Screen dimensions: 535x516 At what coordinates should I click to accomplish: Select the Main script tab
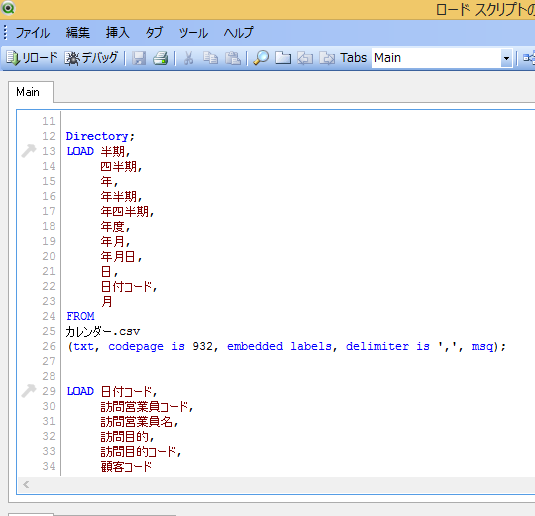pos(28,92)
